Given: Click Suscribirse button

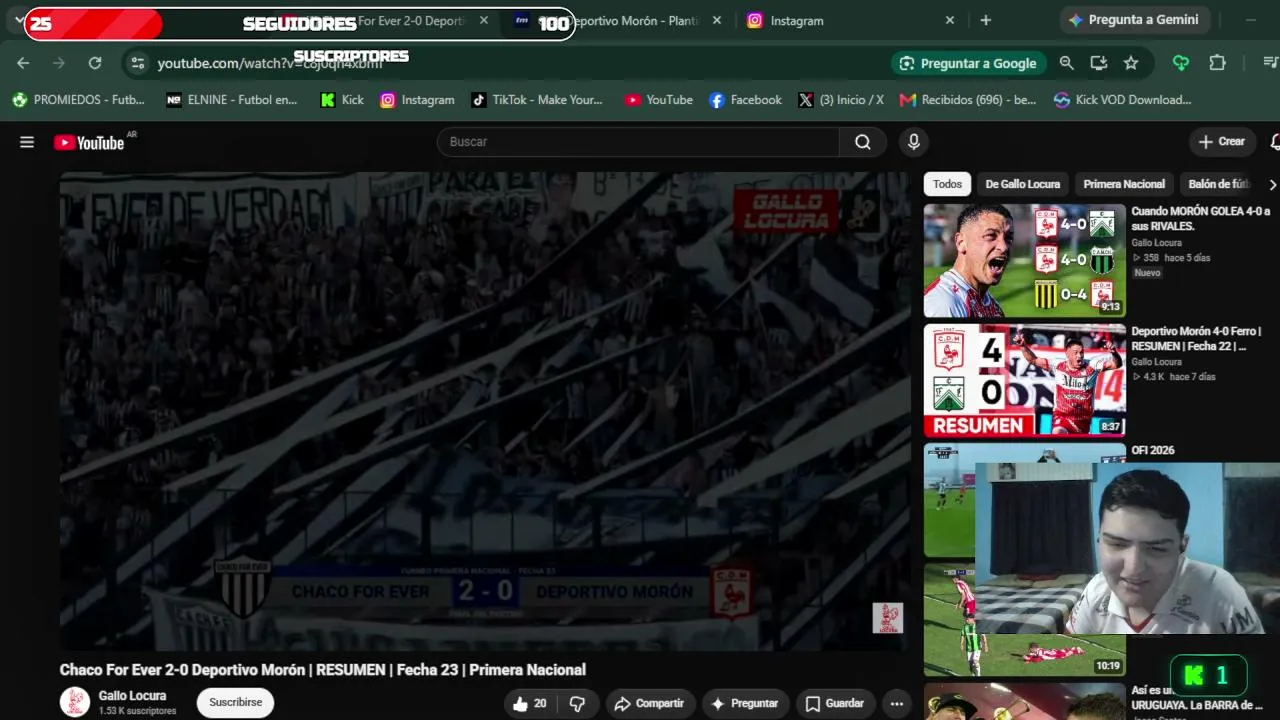Looking at the screenshot, I should (236, 702).
